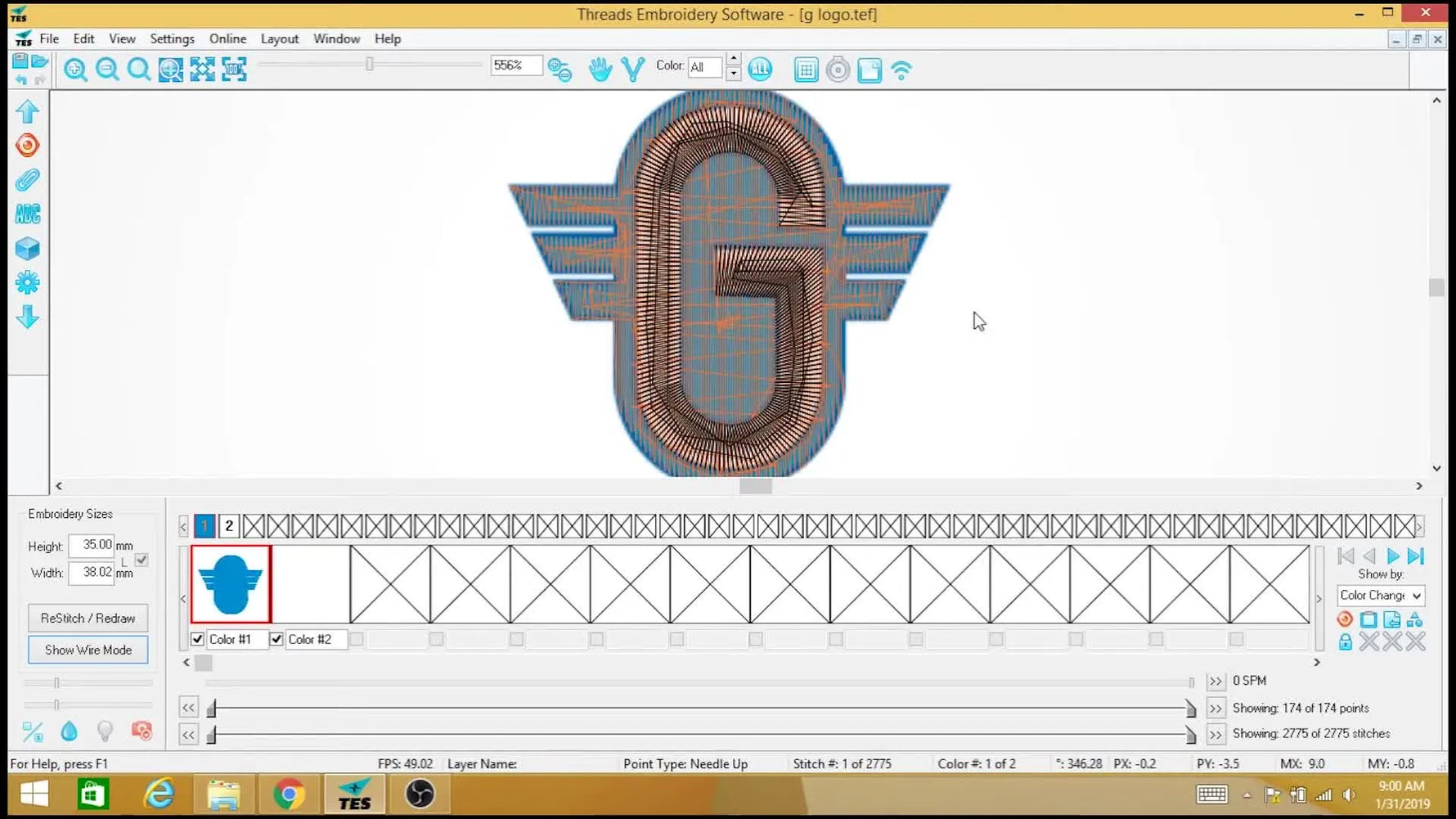
Task: Uncheck the Color #1 checkbox
Action: [197, 639]
